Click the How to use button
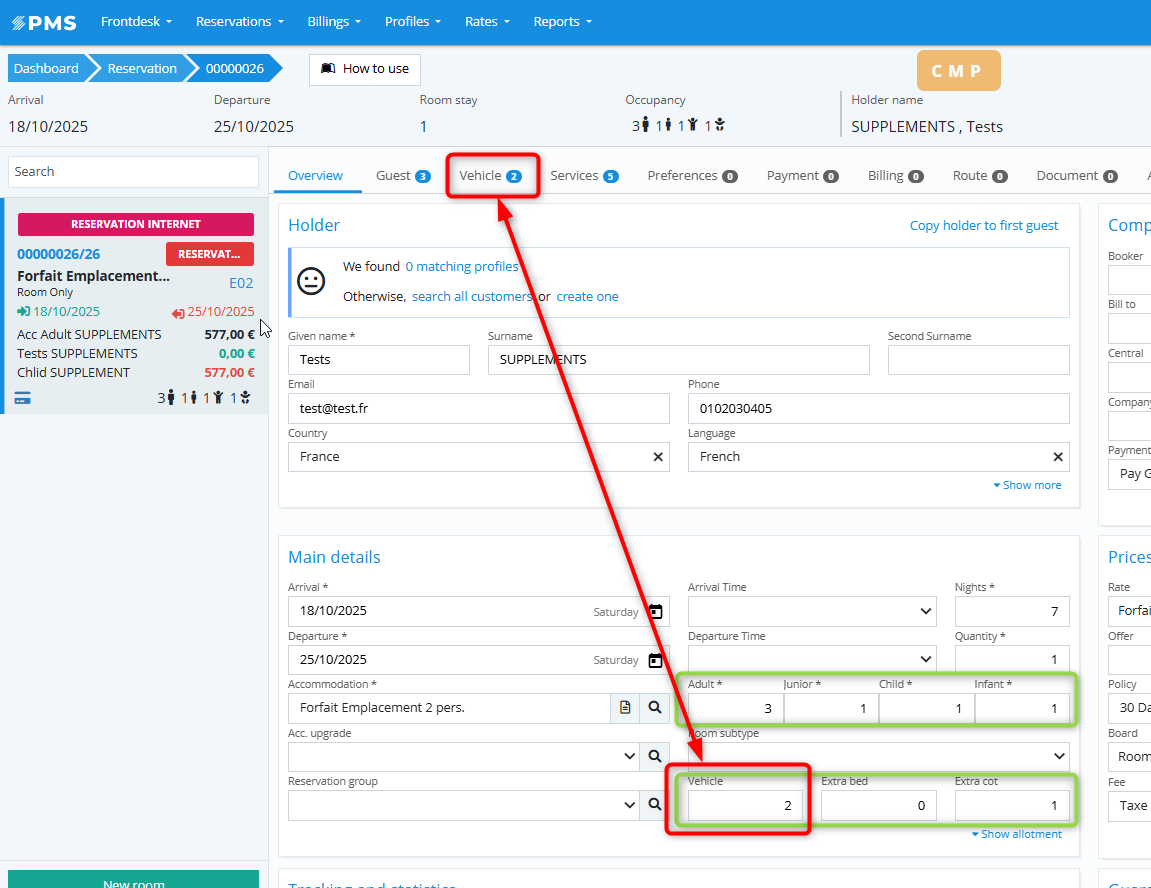 click(365, 69)
